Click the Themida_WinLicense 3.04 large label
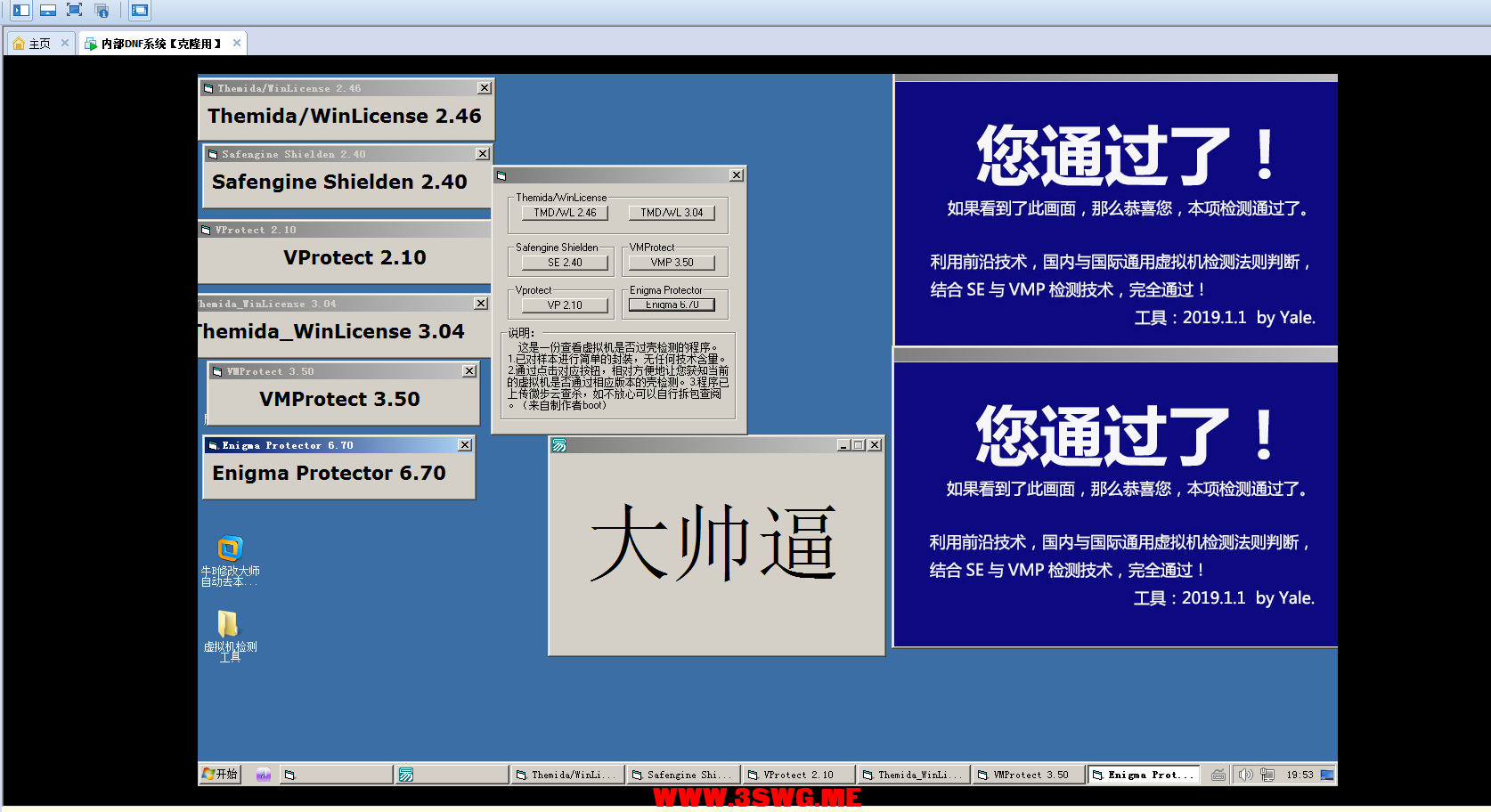The height and width of the screenshot is (812, 1491). (x=331, y=332)
